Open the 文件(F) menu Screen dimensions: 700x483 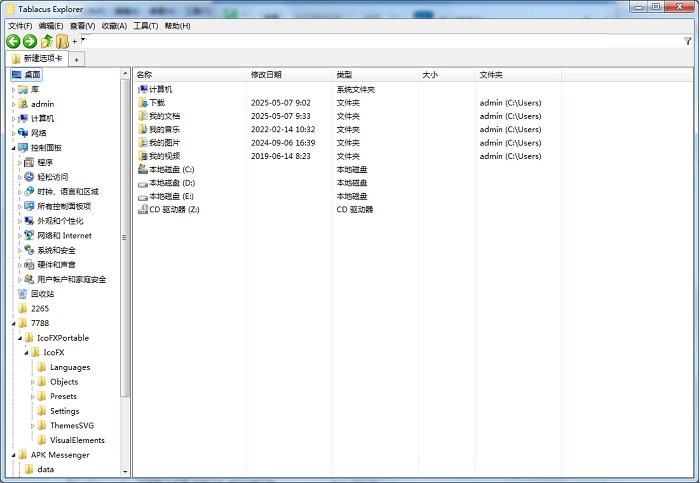coord(20,26)
